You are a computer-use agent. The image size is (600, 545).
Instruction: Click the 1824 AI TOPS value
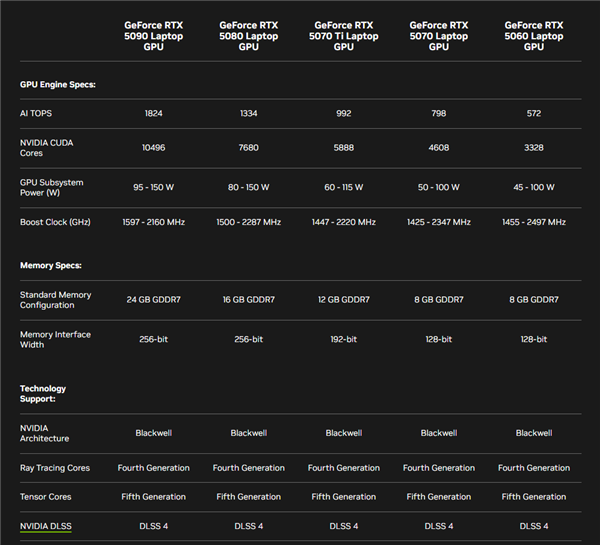(x=153, y=114)
